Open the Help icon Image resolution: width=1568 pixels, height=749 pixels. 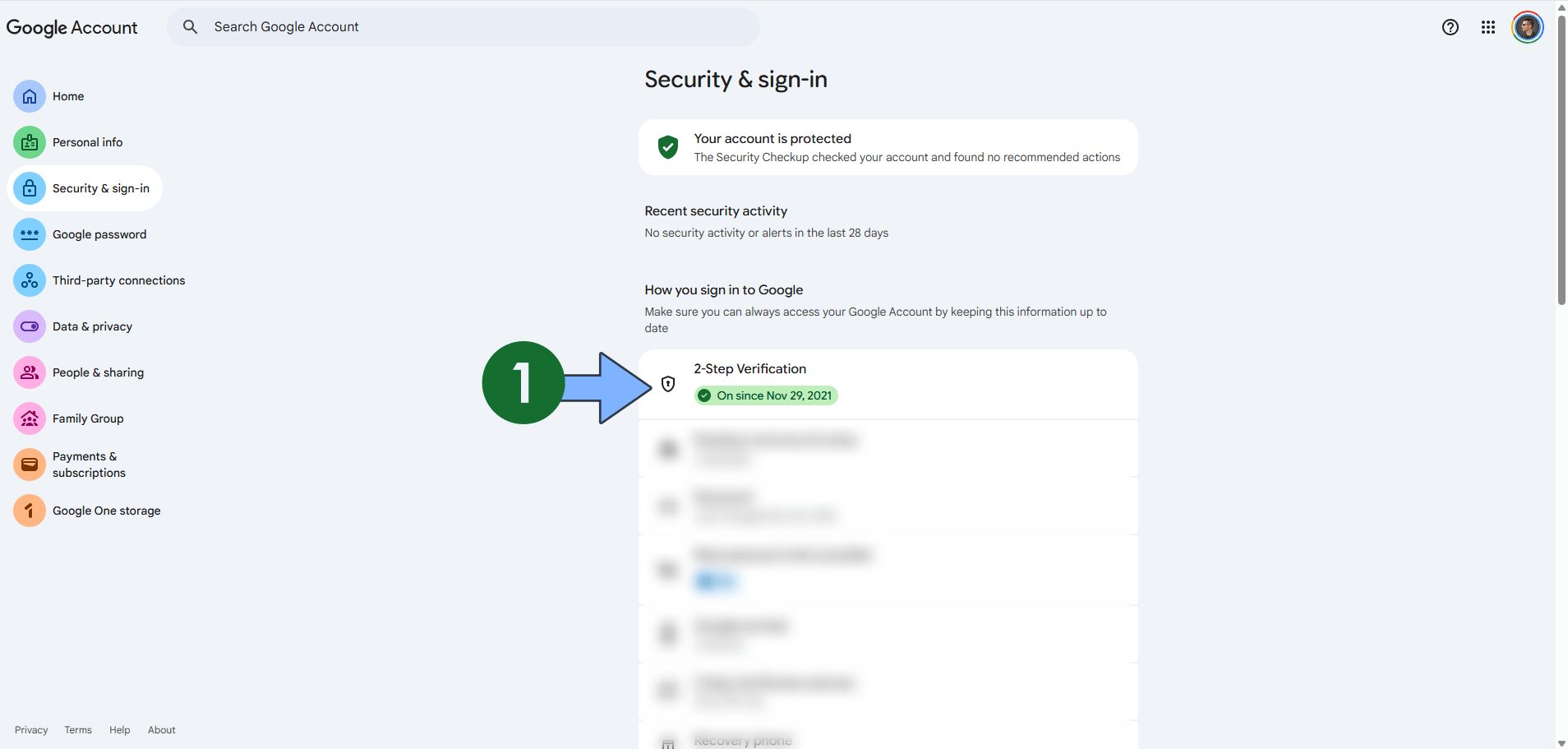(x=1450, y=27)
